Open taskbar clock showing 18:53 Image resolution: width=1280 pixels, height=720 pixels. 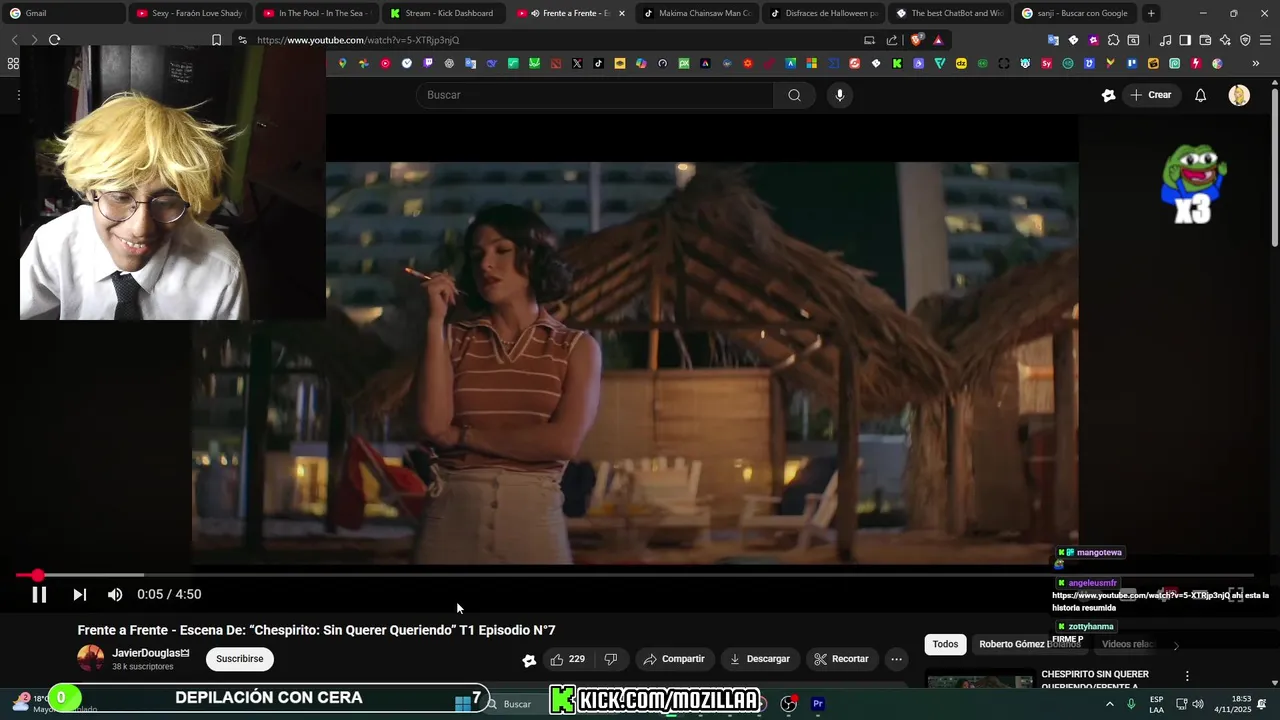1232,704
